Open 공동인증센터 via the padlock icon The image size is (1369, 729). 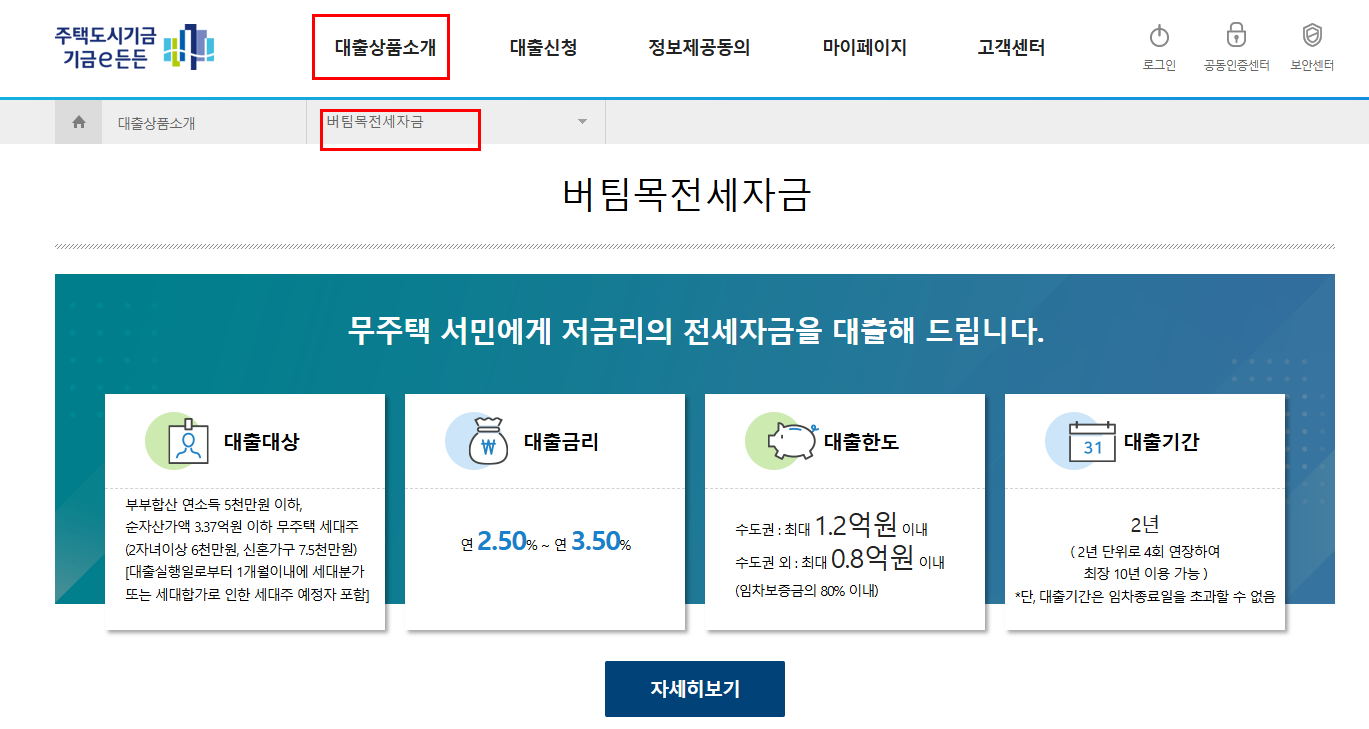pos(1235,35)
